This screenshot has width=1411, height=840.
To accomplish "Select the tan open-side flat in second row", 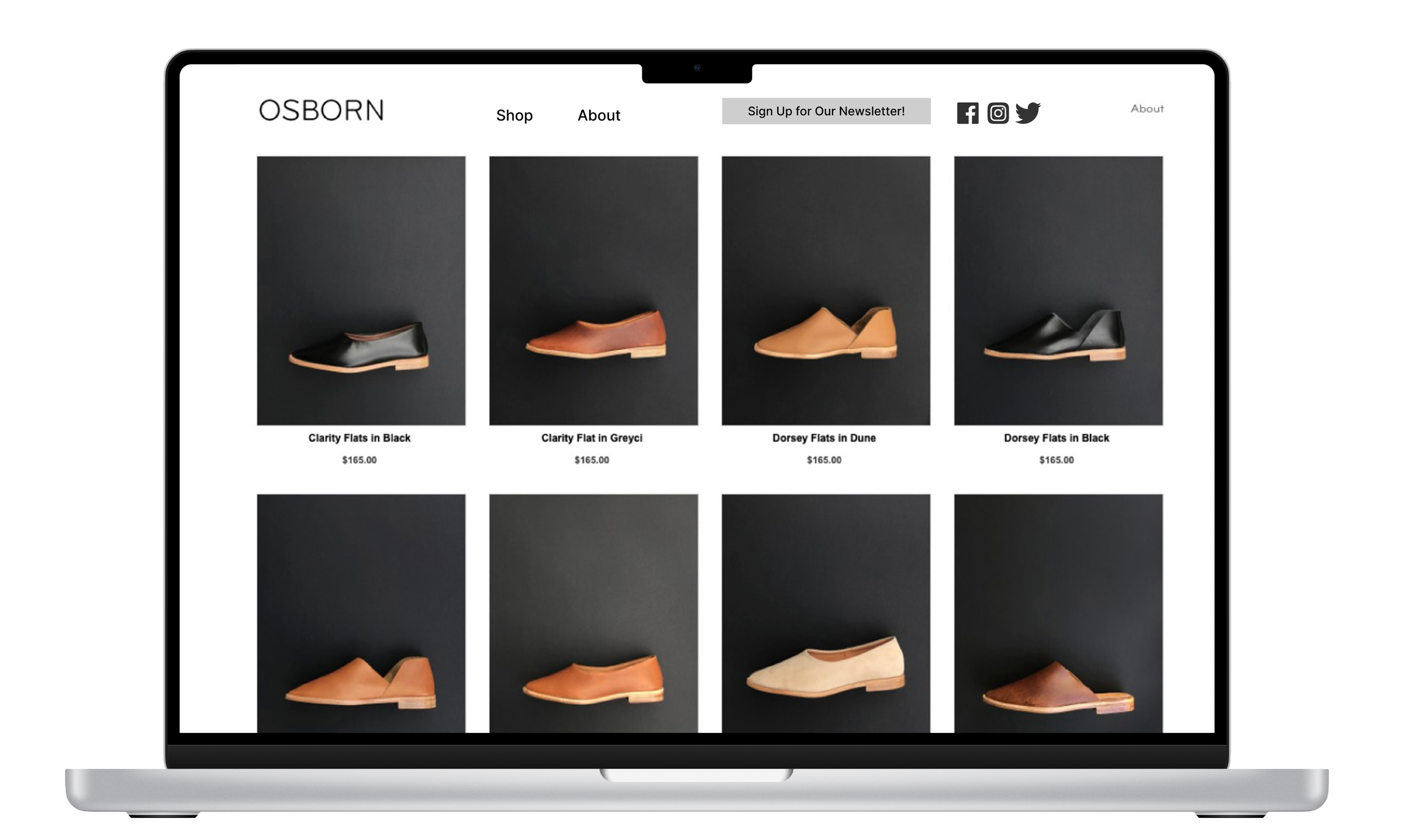I will point(361,614).
